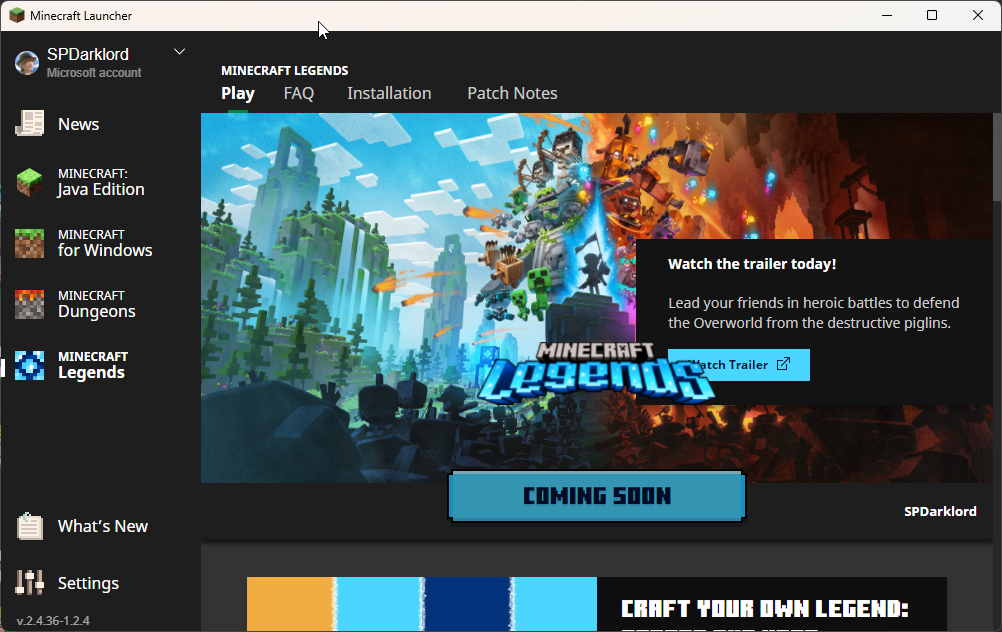This screenshot has height=632, width=1002.
Task: Click the Microsoft account label
Action: [94, 73]
